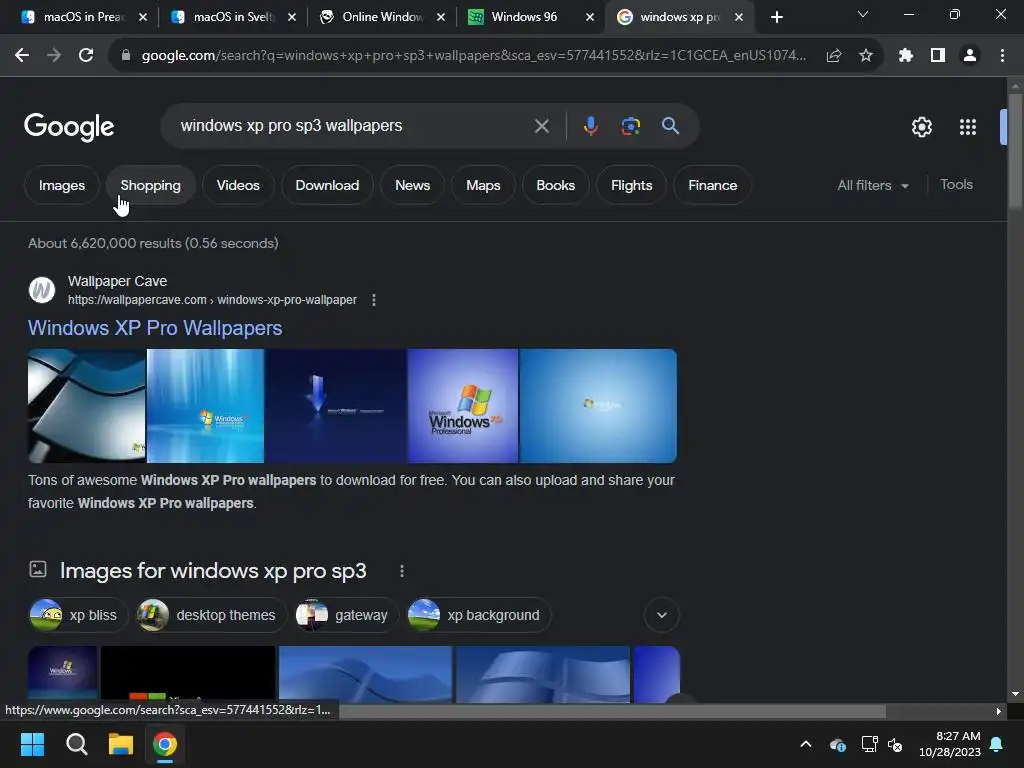Switch to the macOS in Svelte tab
Image resolution: width=1024 pixels, height=768 pixels.
pyautogui.click(x=234, y=17)
